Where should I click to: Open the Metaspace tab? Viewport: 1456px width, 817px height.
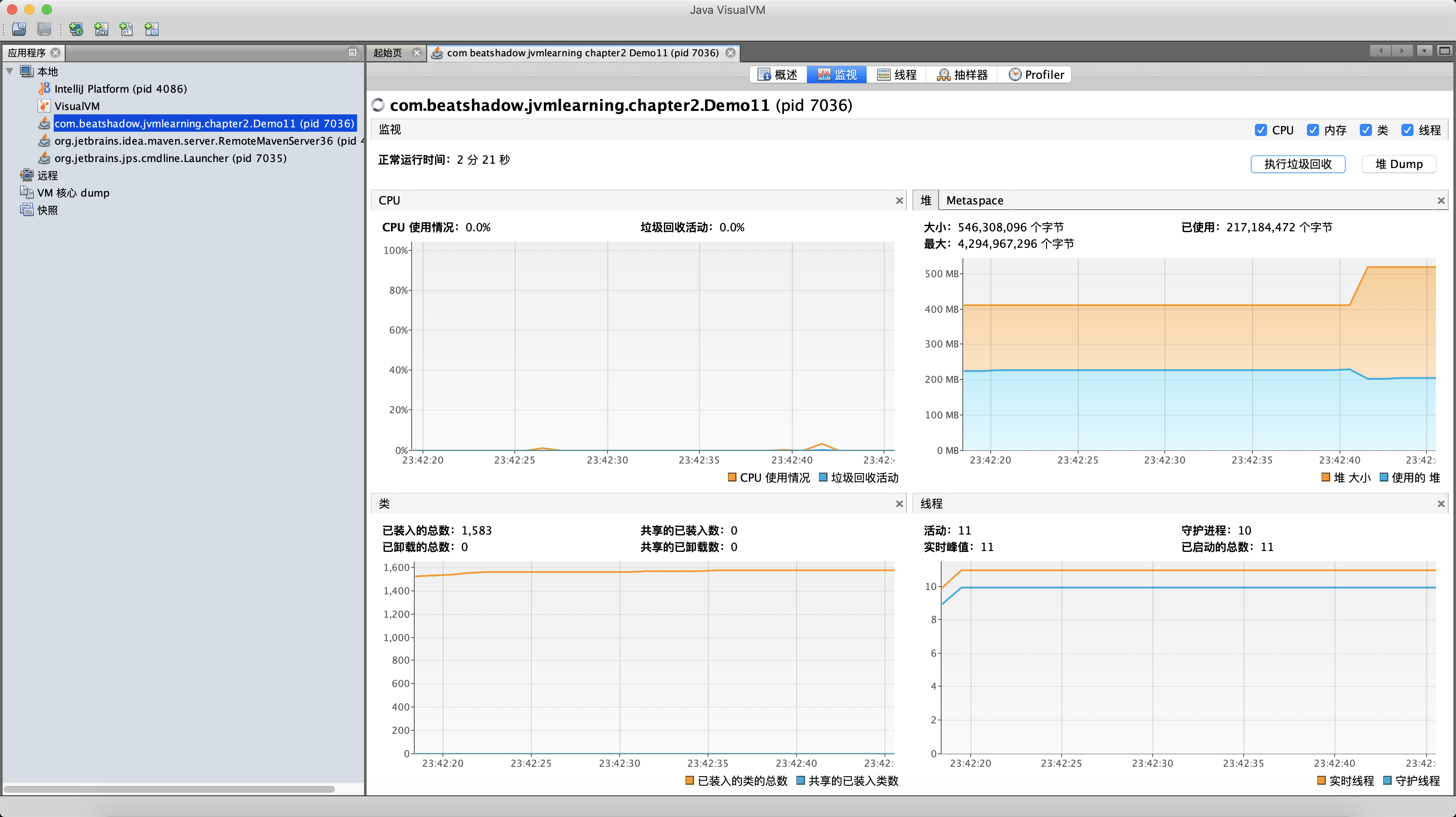(x=975, y=201)
